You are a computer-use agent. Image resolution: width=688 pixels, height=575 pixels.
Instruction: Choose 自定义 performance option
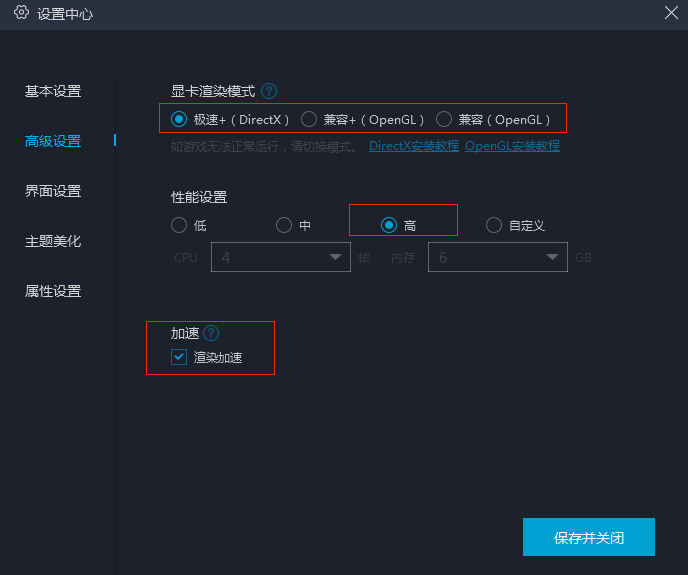(x=494, y=225)
